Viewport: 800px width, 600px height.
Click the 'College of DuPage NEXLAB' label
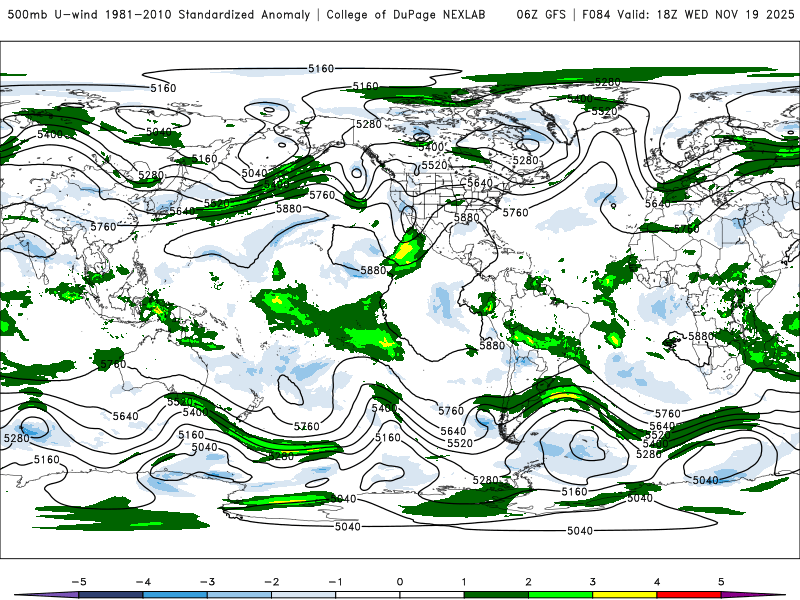(x=406, y=15)
